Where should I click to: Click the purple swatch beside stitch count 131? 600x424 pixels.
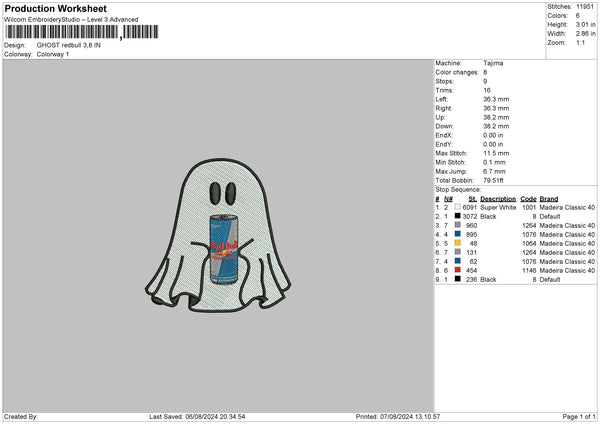pos(458,252)
